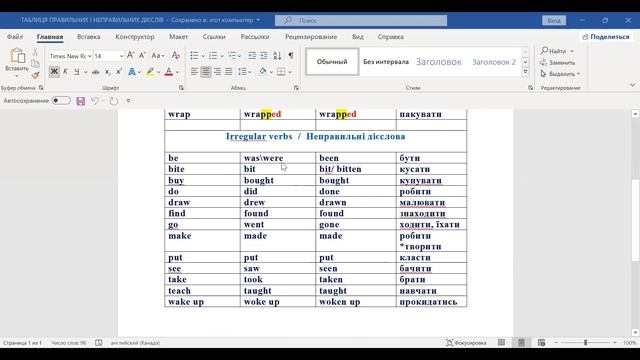Viewport: 640px width, 360px height.
Task: Toggle center alignment button
Action: point(206,72)
